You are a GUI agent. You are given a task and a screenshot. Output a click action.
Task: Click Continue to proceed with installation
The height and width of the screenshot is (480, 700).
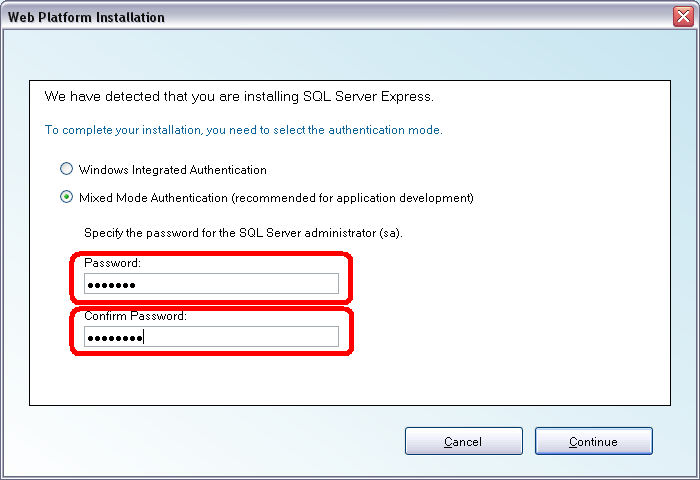(593, 441)
